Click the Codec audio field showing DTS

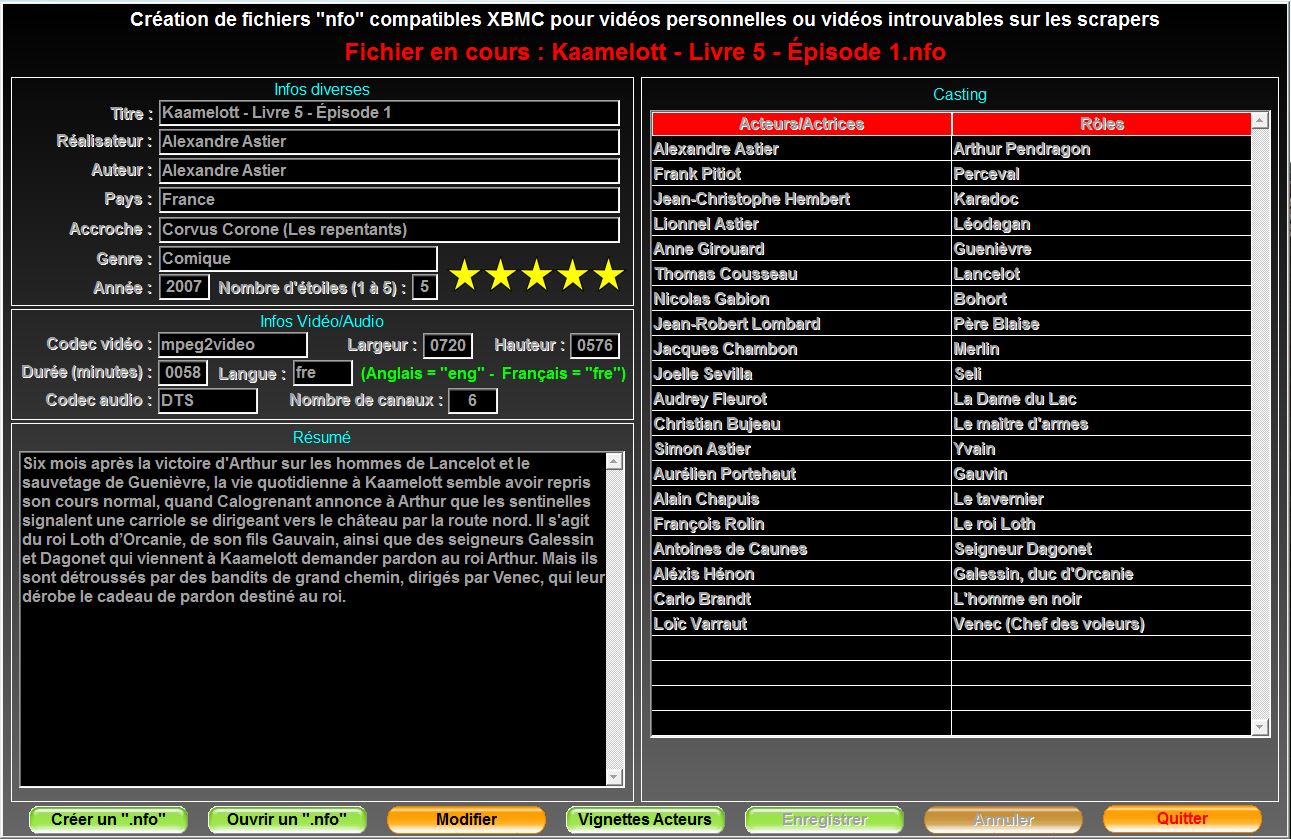tap(208, 401)
